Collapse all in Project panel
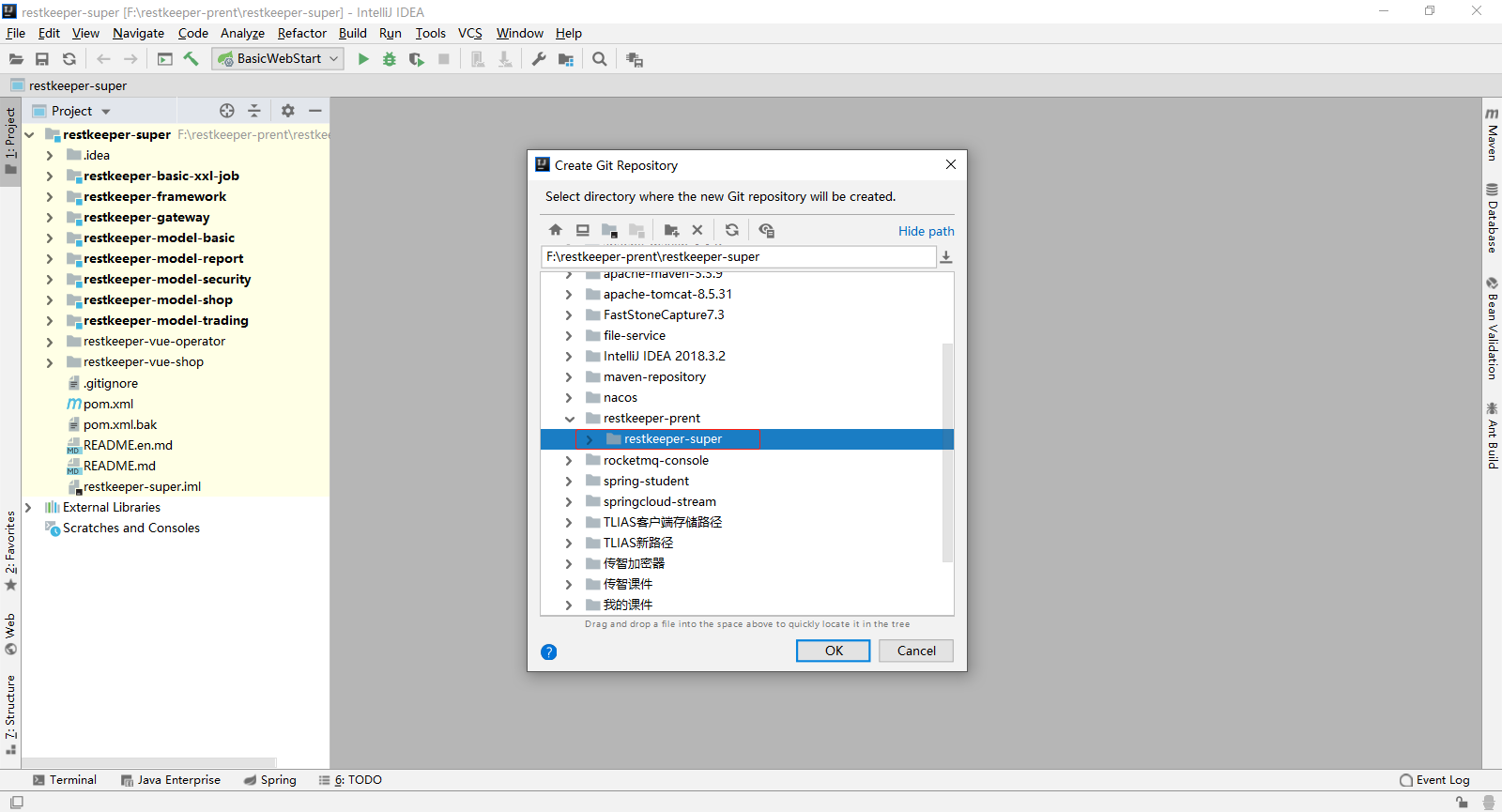This screenshot has width=1502, height=812. click(254, 111)
